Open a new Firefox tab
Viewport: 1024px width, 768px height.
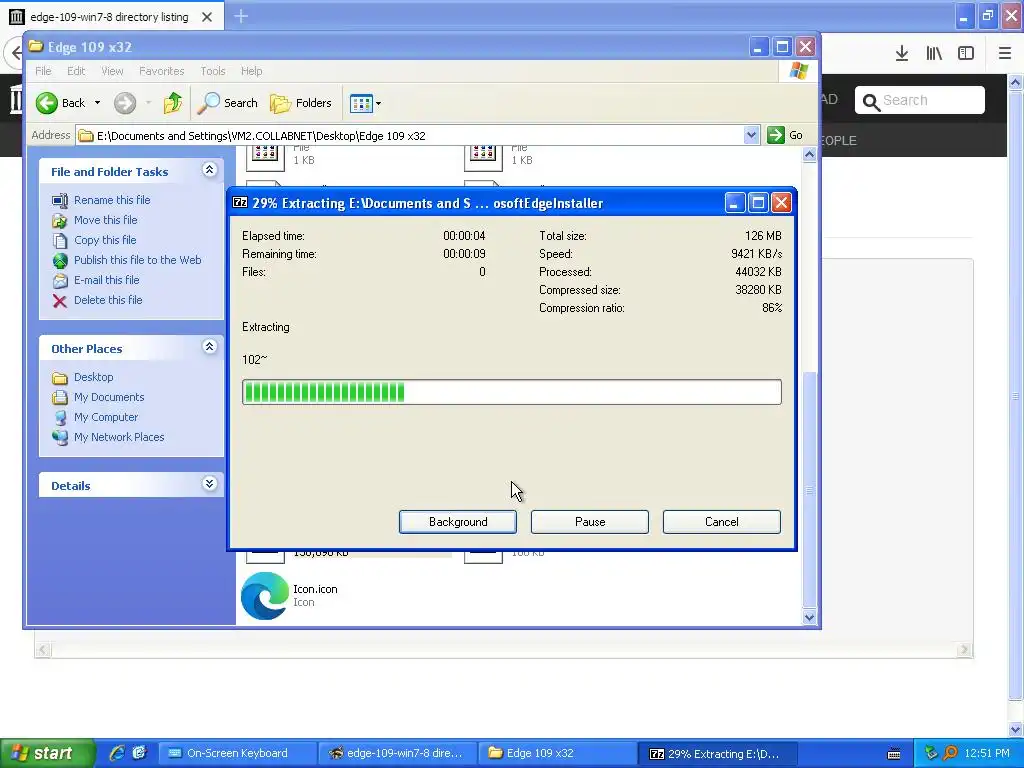click(x=241, y=16)
